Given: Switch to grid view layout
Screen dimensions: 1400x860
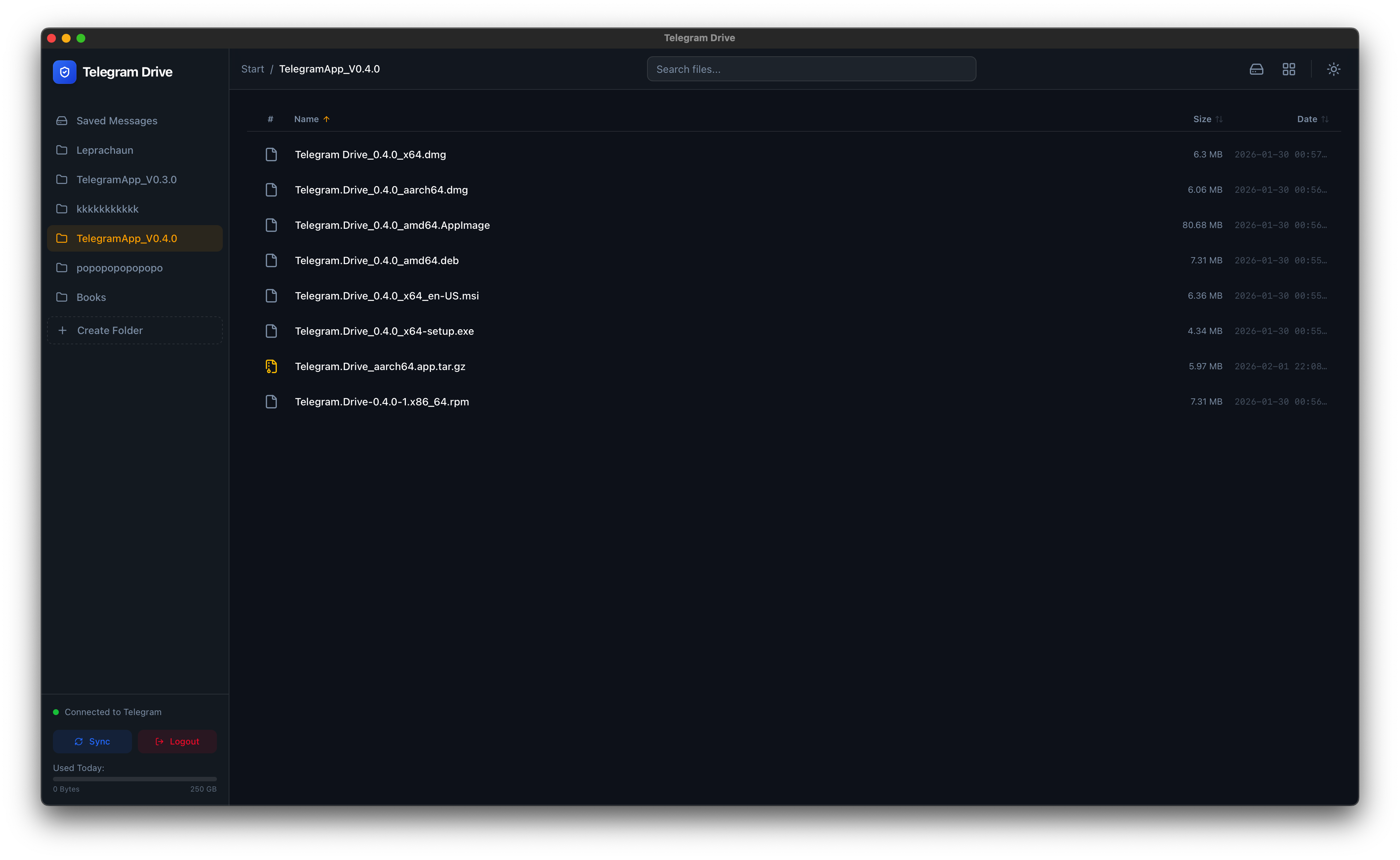Looking at the screenshot, I should [x=1289, y=69].
